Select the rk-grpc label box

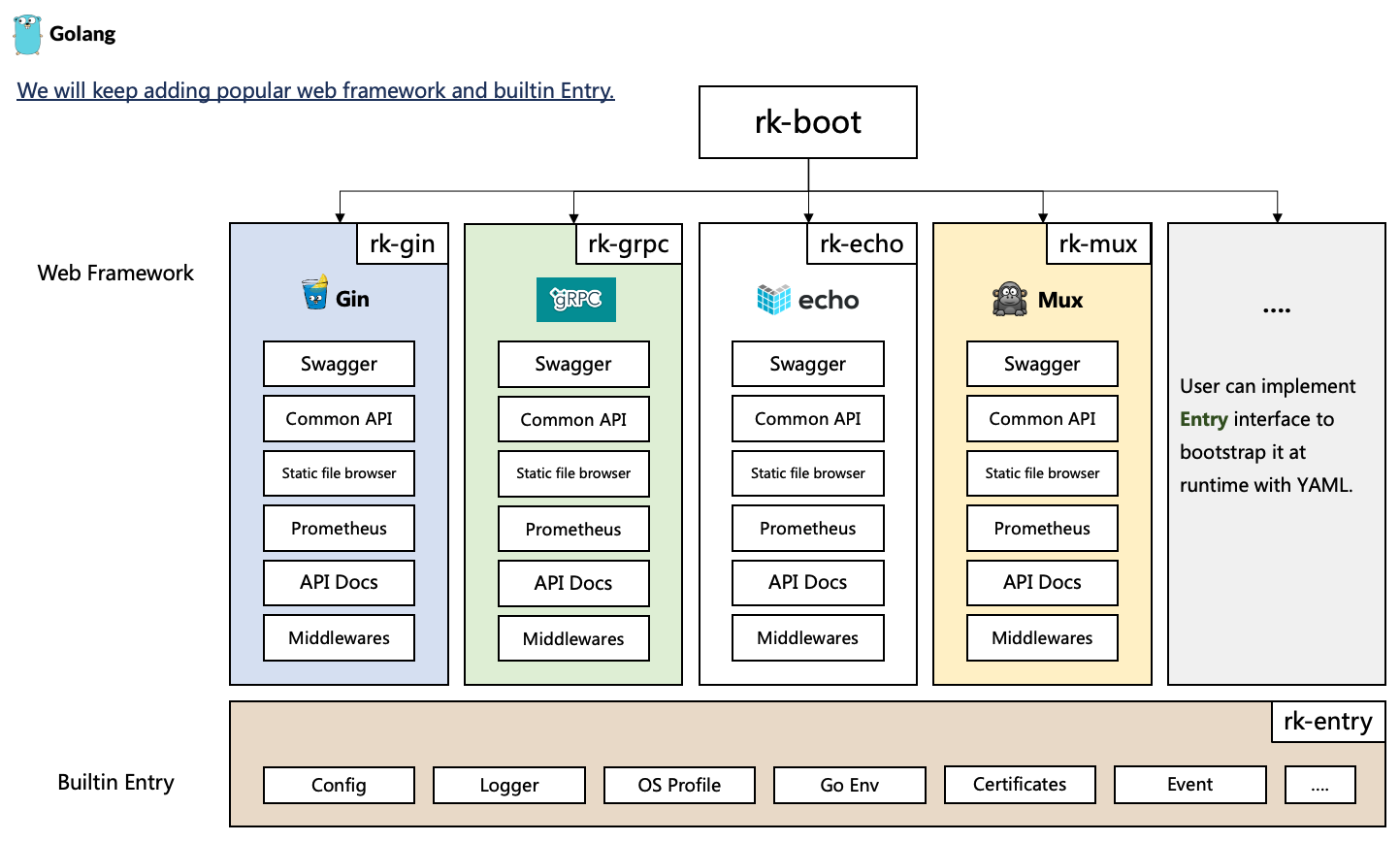[x=629, y=243]
